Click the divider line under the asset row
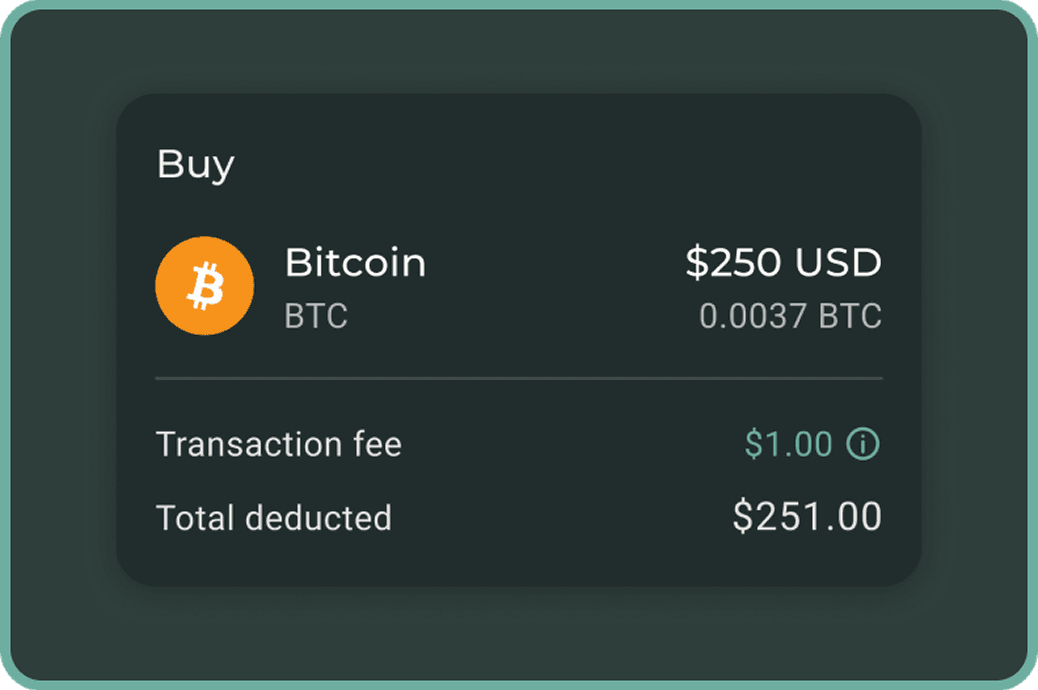The height and width of the screenshot is (690, 1038). [519, 379]
